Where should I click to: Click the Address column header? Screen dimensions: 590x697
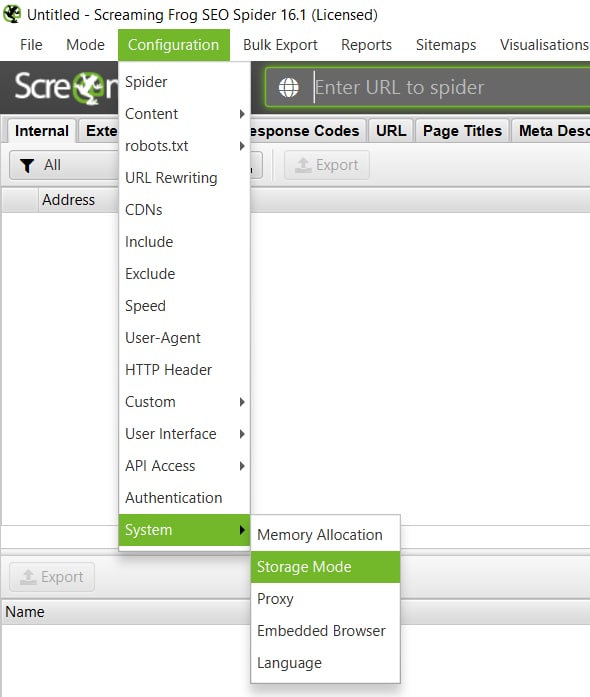[x=78, y=200]
